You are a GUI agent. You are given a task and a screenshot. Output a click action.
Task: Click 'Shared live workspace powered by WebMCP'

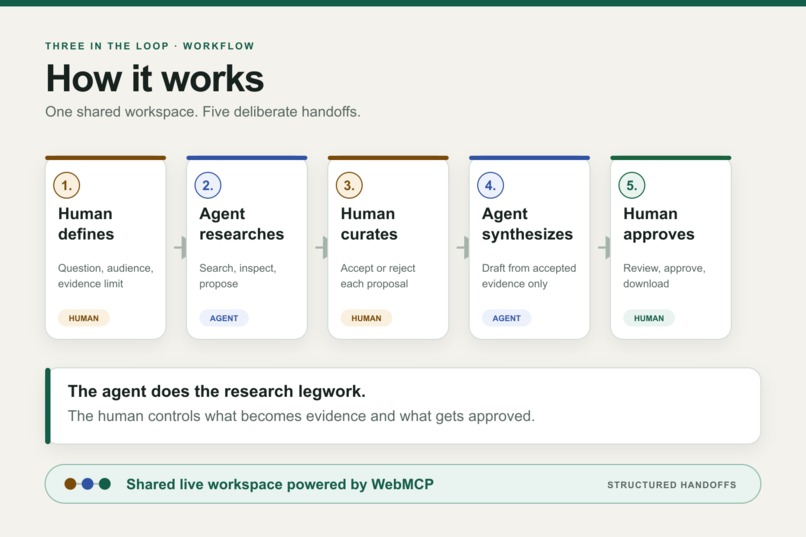[280, 484]
